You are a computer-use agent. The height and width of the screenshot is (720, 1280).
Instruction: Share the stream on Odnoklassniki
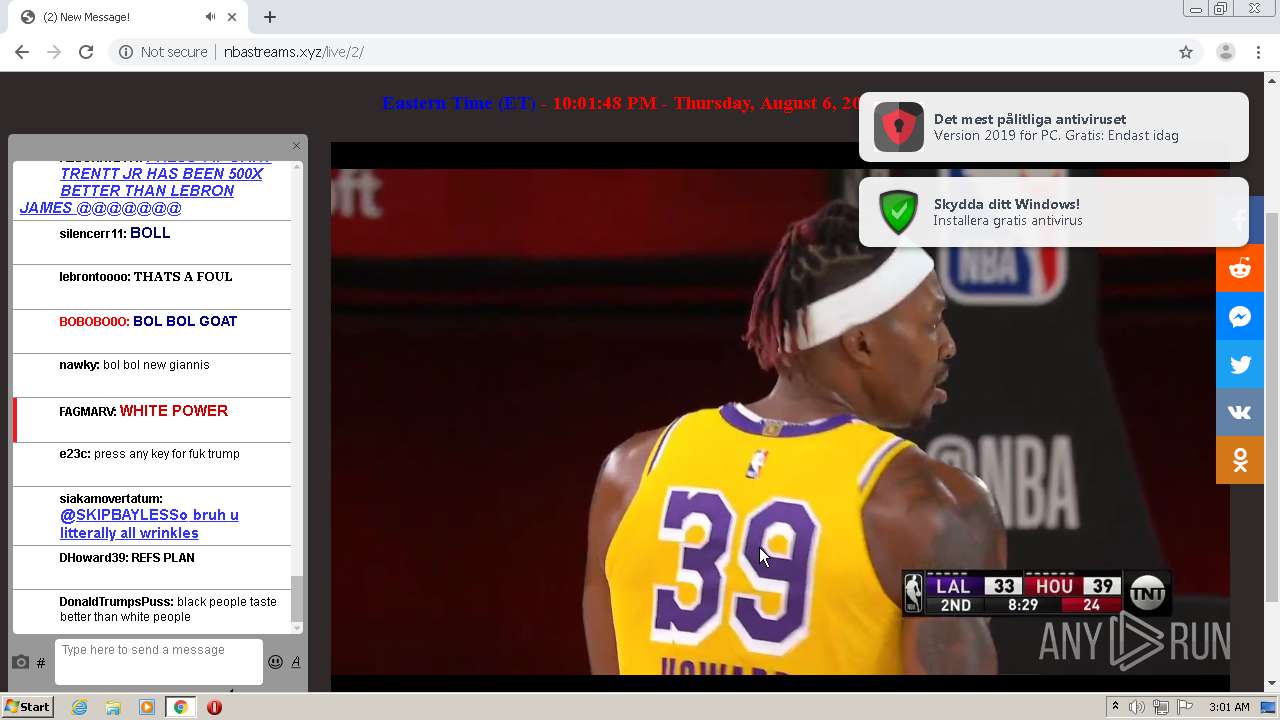click(x=1240, y=460)
